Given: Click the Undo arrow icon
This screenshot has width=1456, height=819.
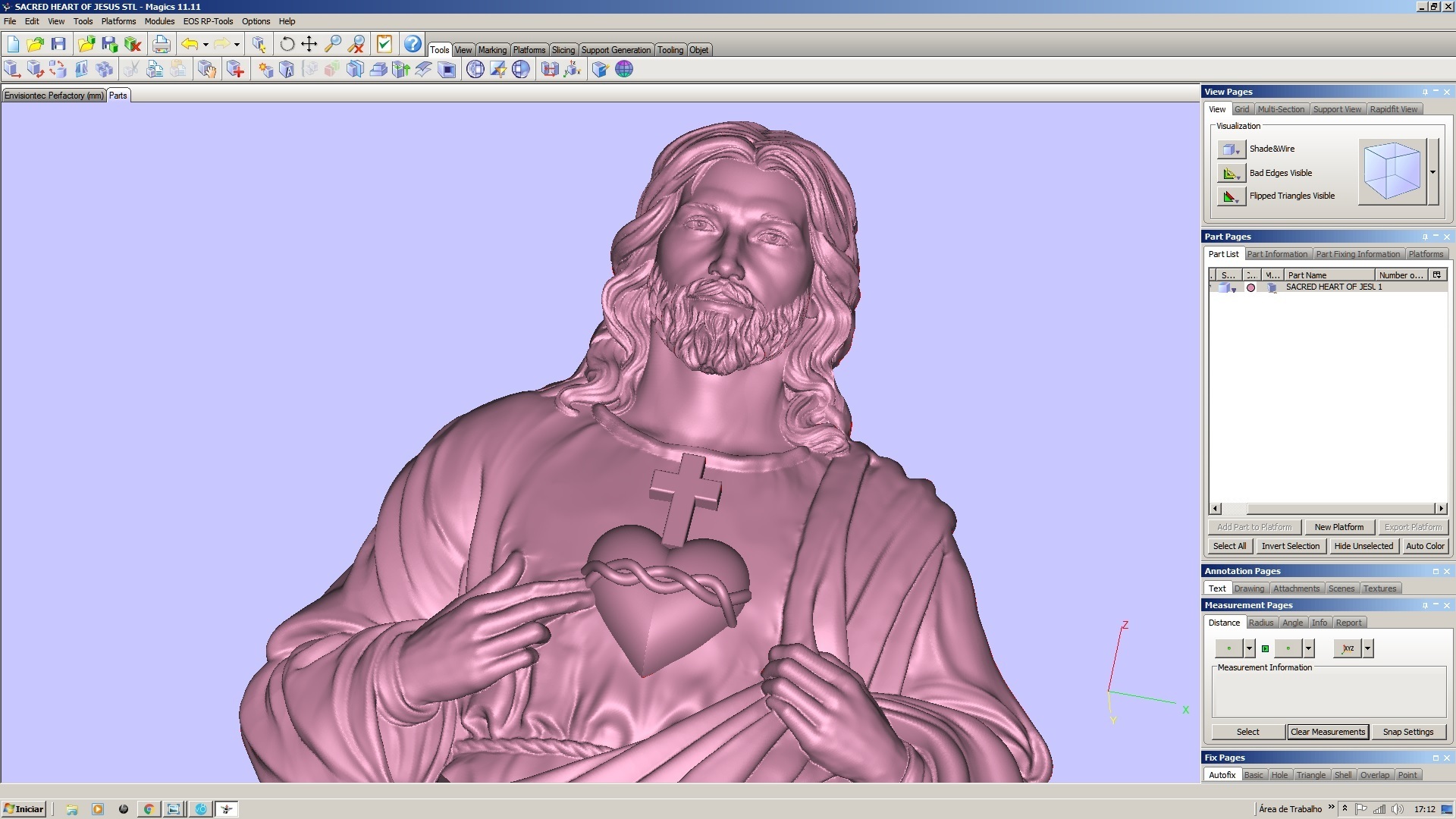Looking at the screenshot, I should pos(190,44).
